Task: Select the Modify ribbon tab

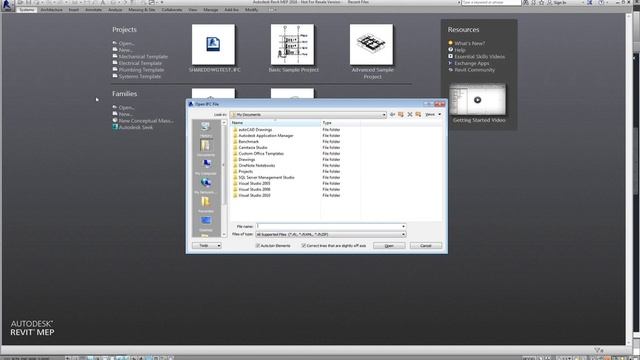Action: (x=251, y=10)
